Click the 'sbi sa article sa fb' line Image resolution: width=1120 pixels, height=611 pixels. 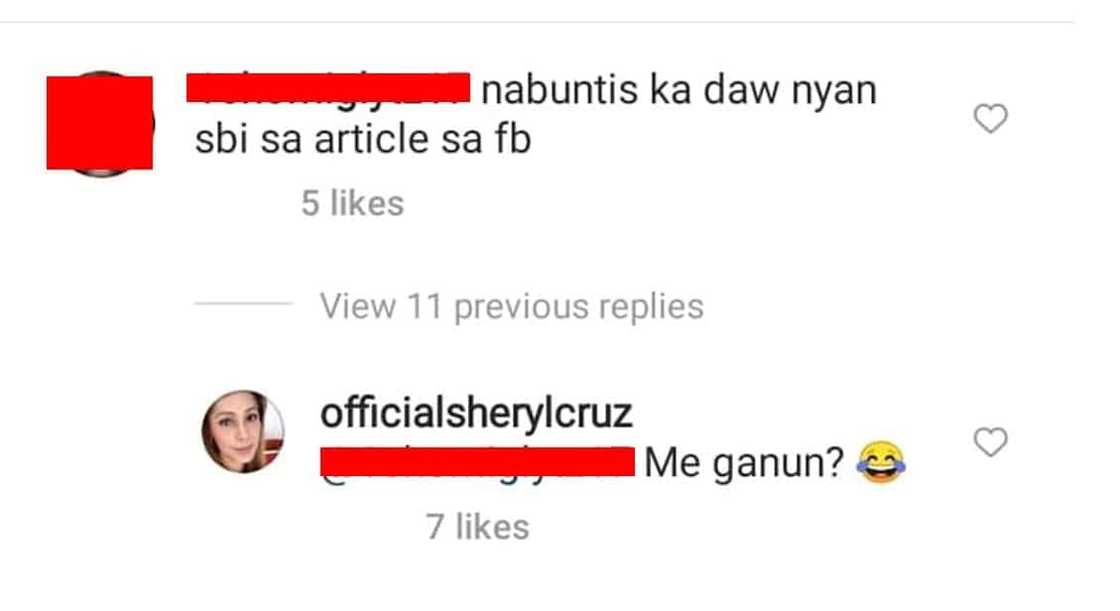[x=363, y=139]
